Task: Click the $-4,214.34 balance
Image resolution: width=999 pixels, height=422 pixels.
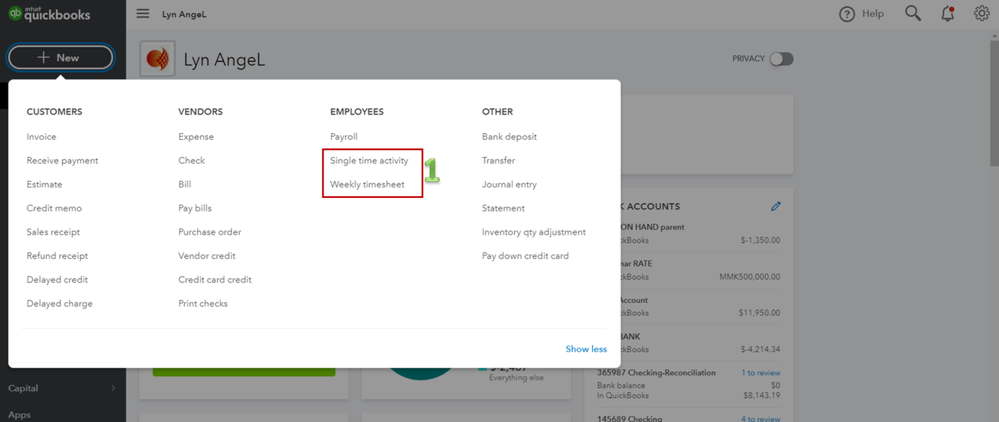Action: 761,349
